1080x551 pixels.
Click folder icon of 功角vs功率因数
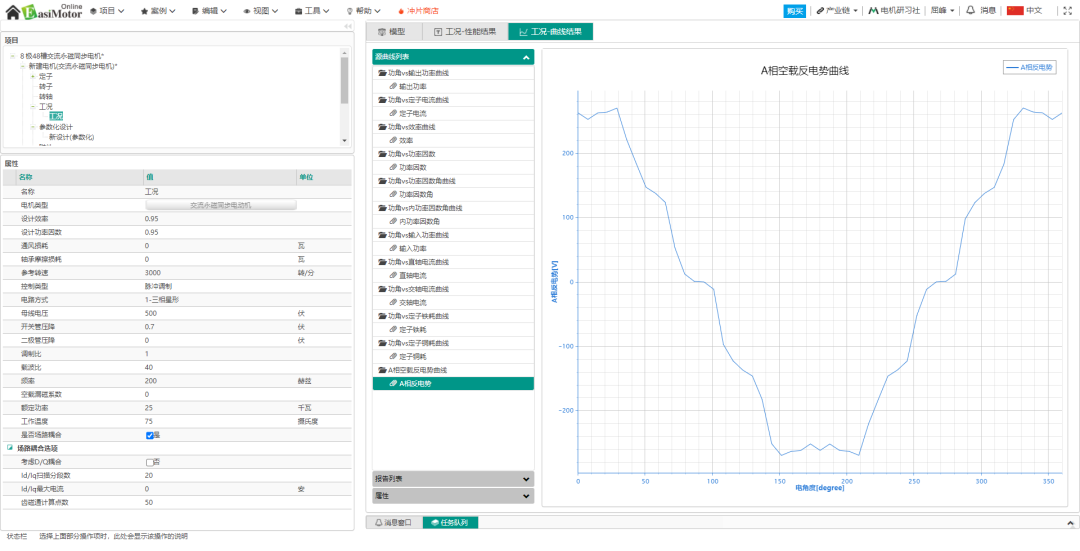pos(382,154)
